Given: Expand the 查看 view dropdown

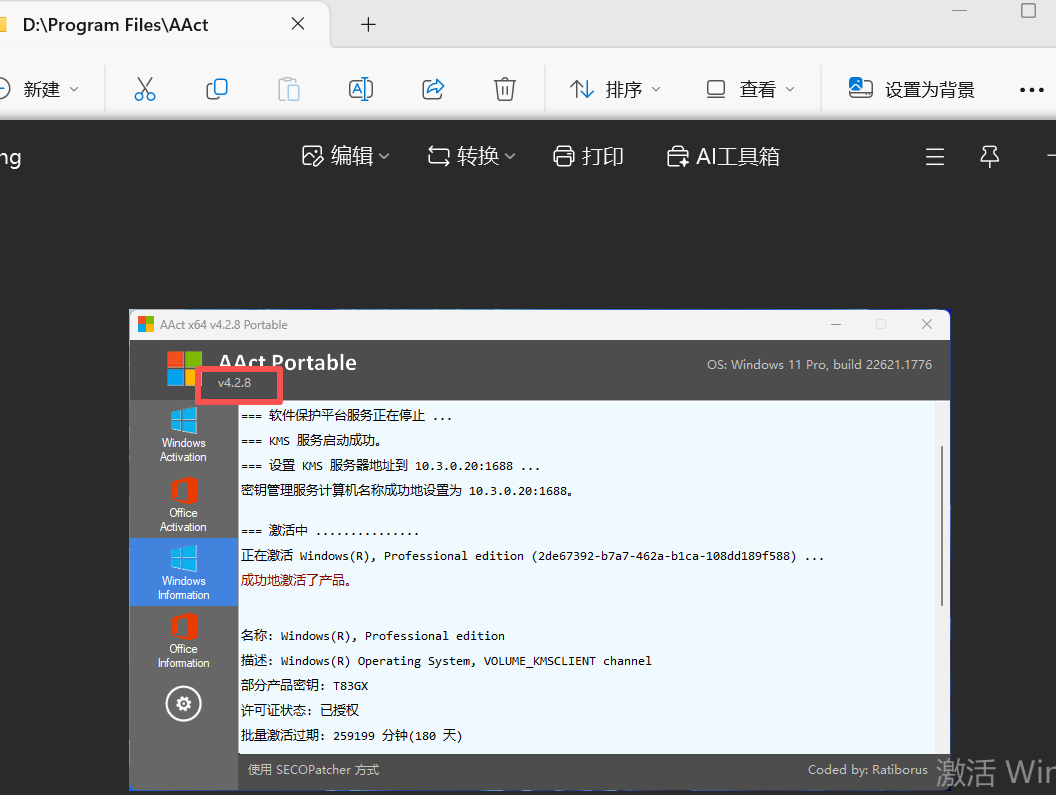Looking at the screenshot, I should (x=750, y=89).
